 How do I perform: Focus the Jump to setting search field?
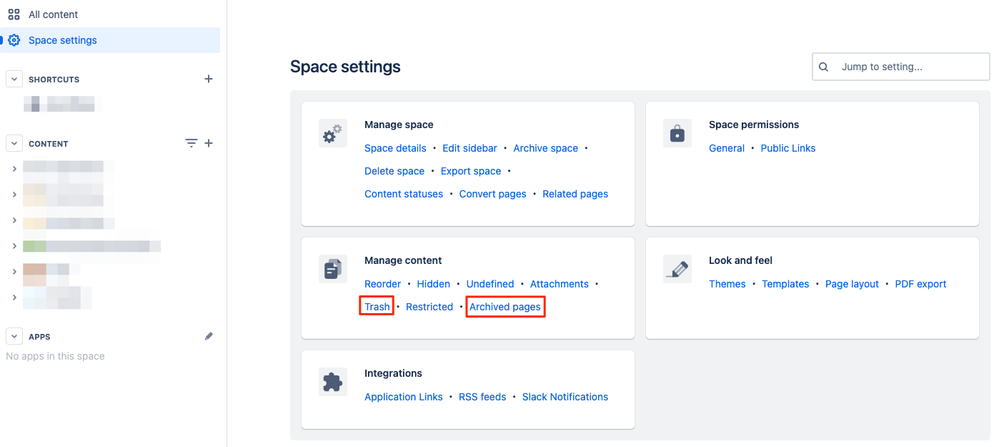[901, 66]
